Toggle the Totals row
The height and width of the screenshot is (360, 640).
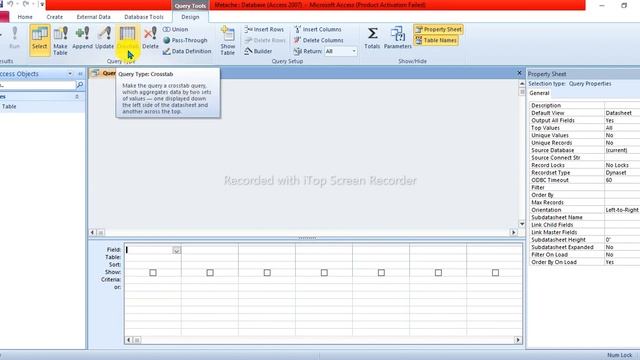[x=372, y=38]
